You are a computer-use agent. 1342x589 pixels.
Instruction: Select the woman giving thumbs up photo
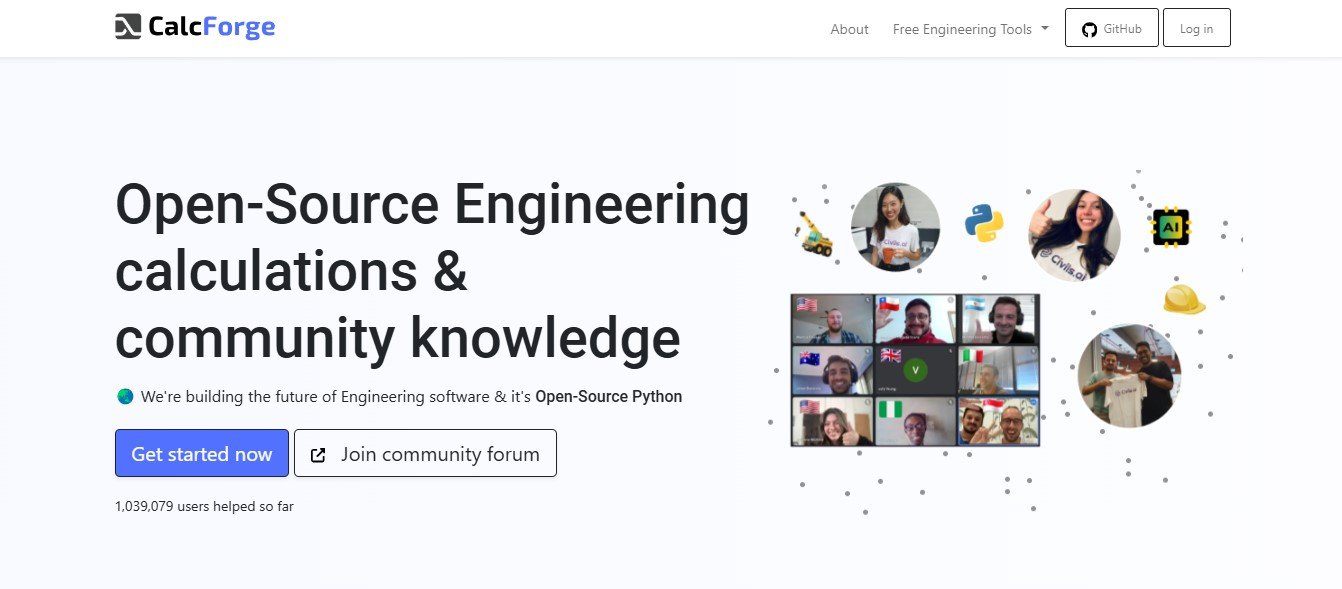1074,235
